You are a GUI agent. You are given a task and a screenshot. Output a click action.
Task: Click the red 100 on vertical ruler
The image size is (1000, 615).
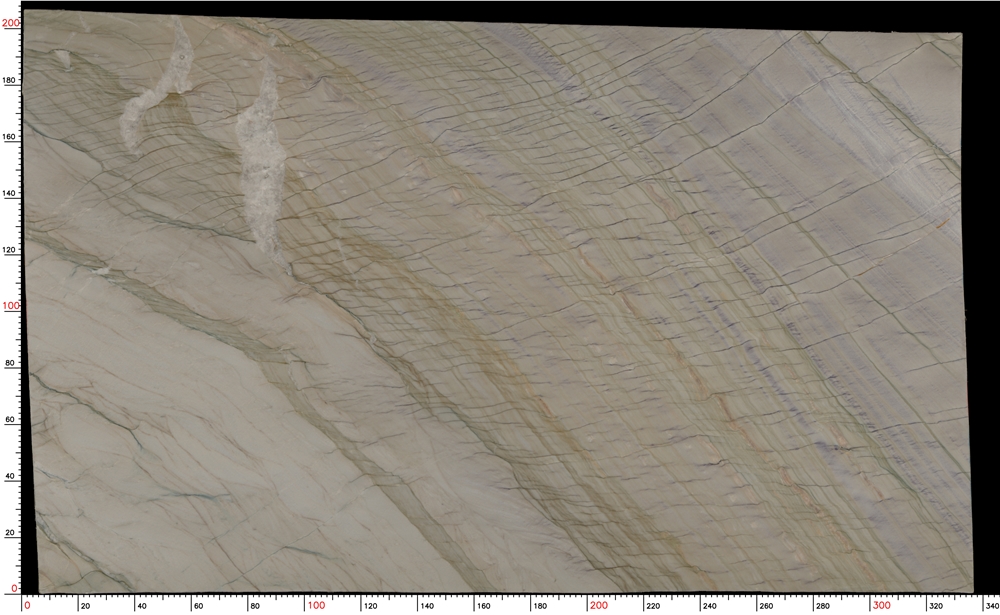(x=11, y=306)
